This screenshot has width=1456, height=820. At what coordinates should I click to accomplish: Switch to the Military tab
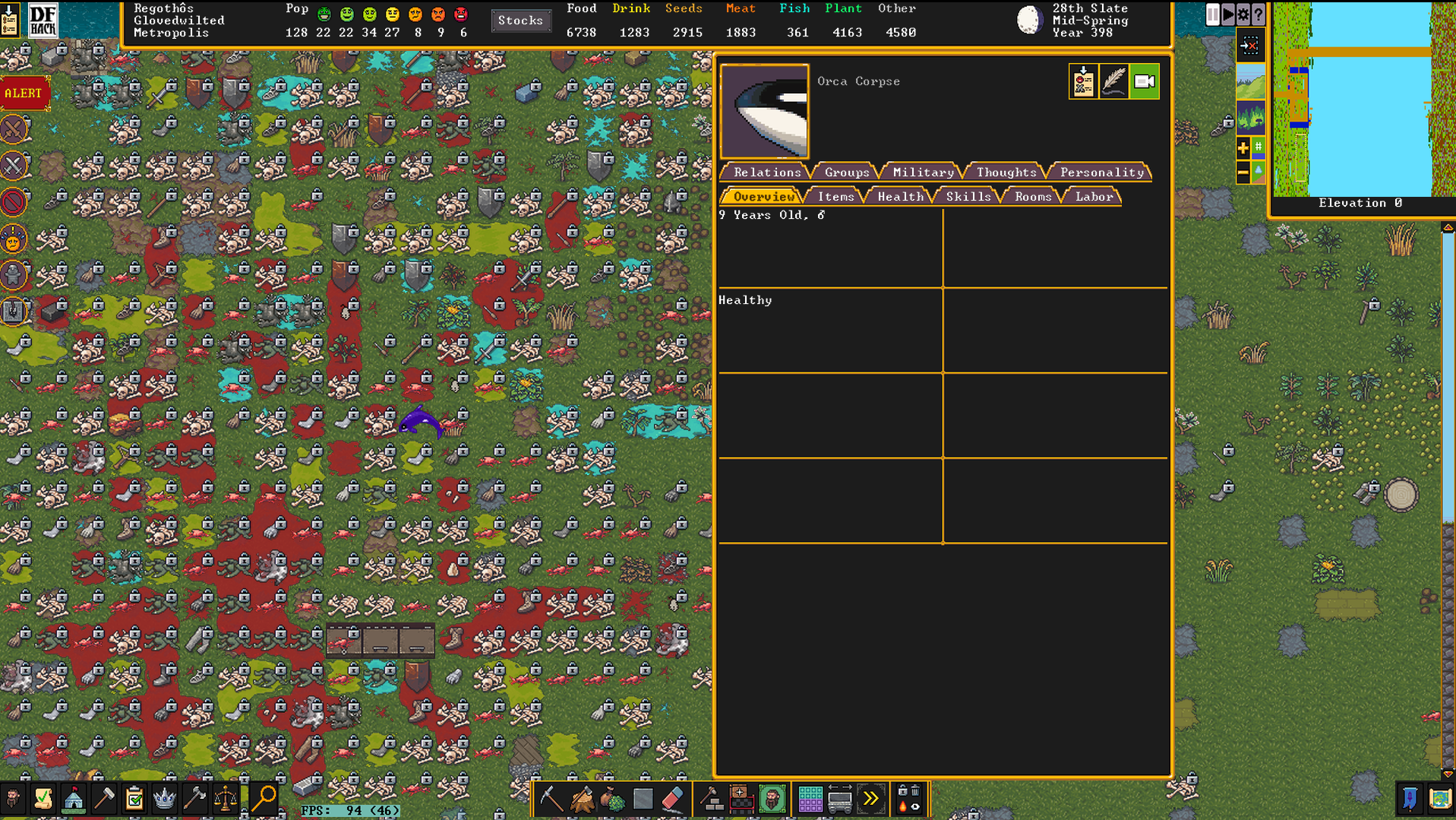[x=923, y=173]
